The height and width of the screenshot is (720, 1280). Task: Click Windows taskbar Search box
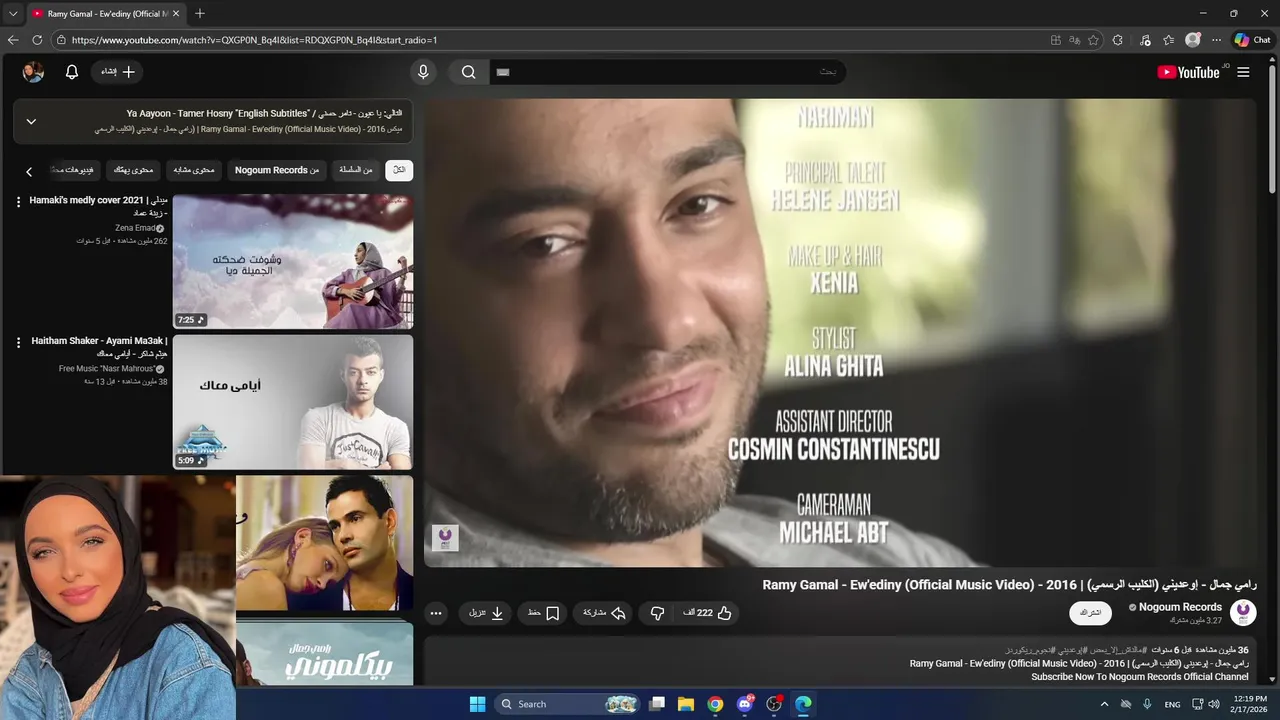[x=568, y=704]
